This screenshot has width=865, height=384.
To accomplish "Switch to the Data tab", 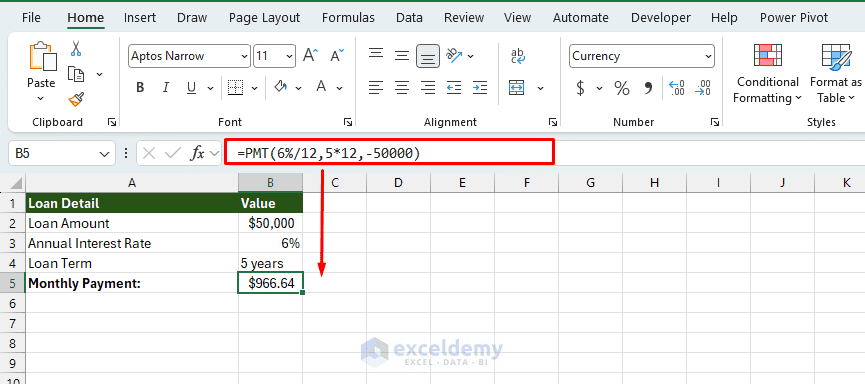I will pos(409,18).
